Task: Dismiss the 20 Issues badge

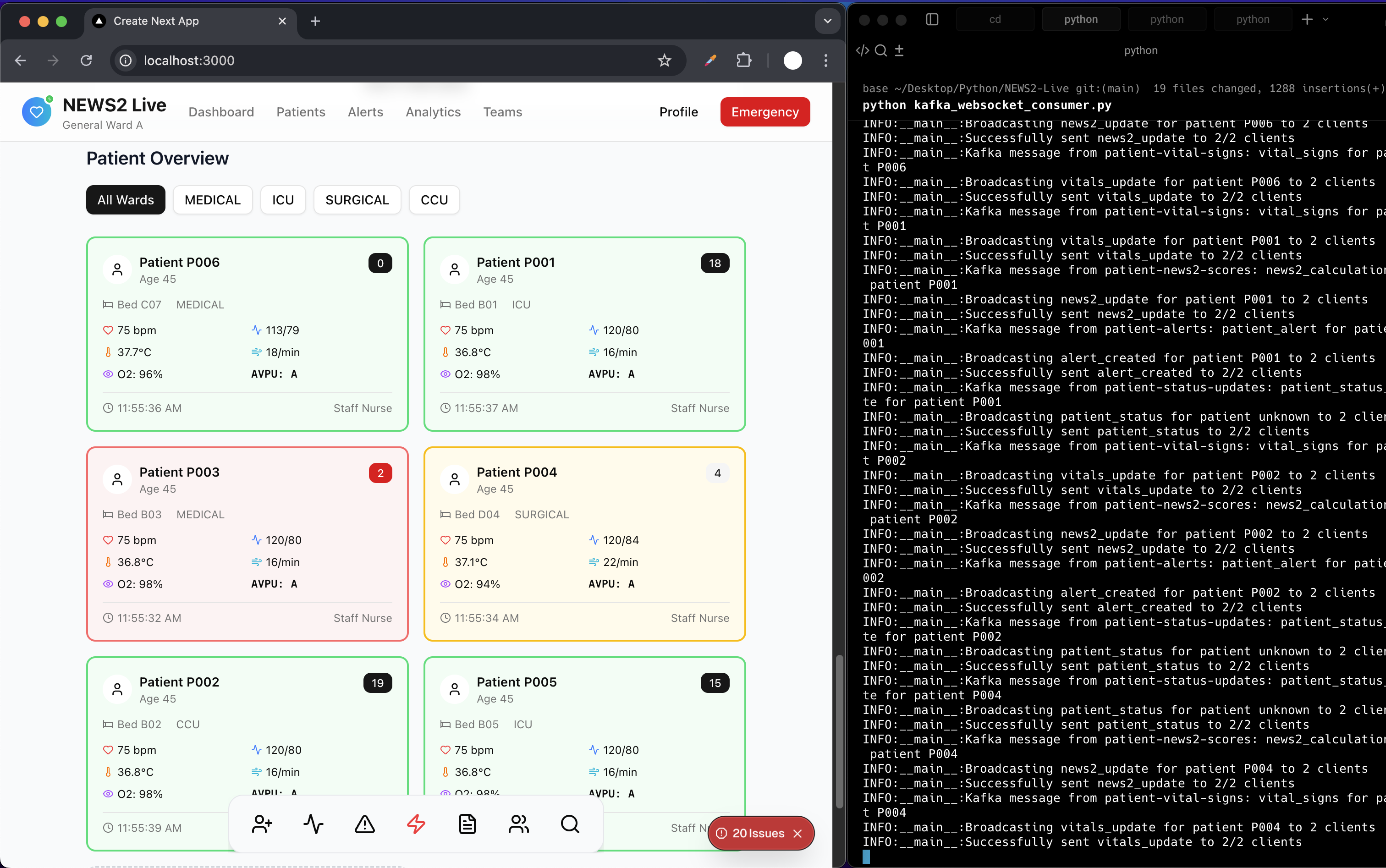Action: click(797, 833)
